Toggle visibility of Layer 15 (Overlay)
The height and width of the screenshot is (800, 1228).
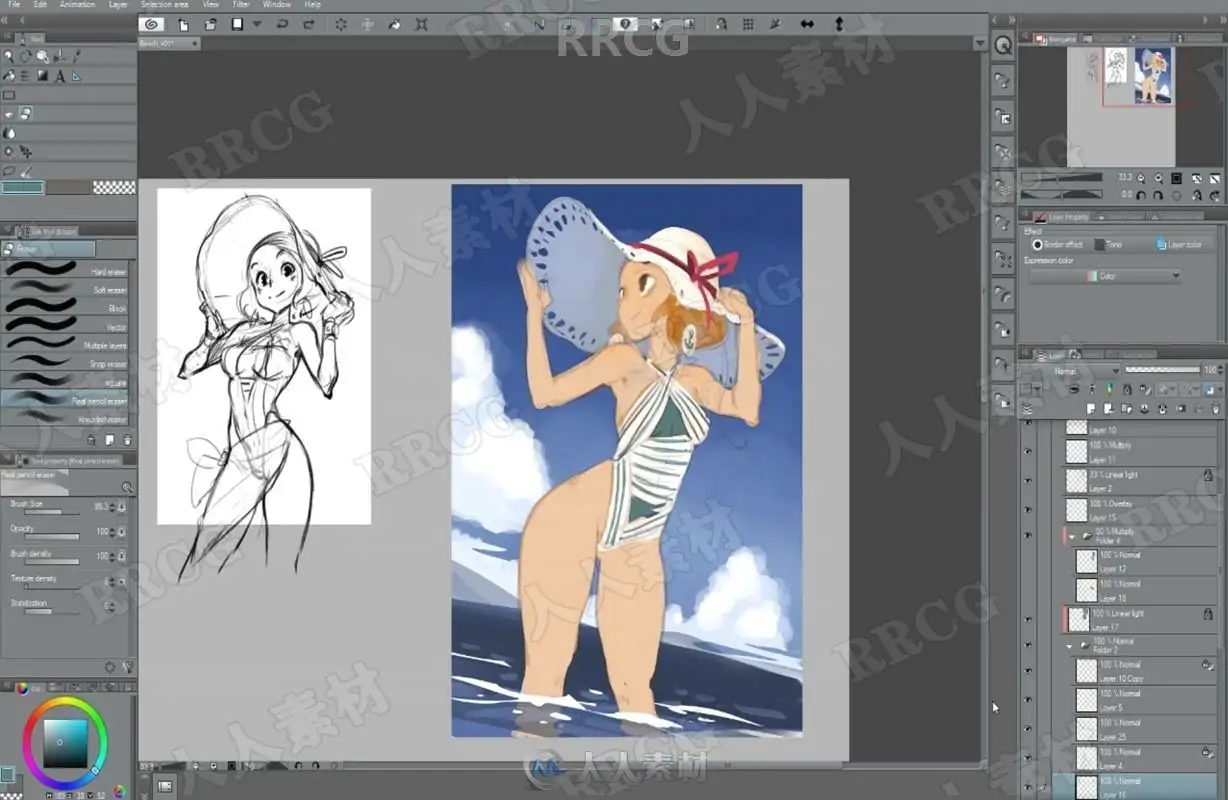pyautogui.click(x=1028, y=510)
